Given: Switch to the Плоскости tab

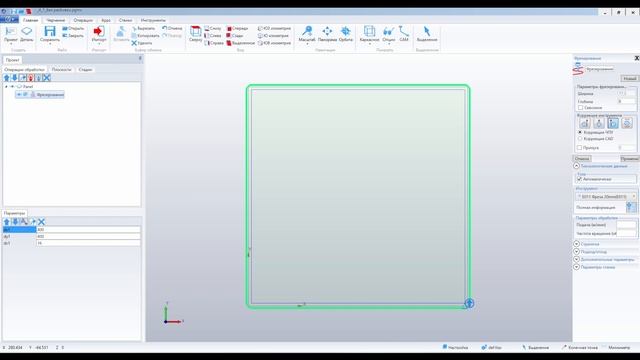Looking at the screenshot, I should click(61, 70).
